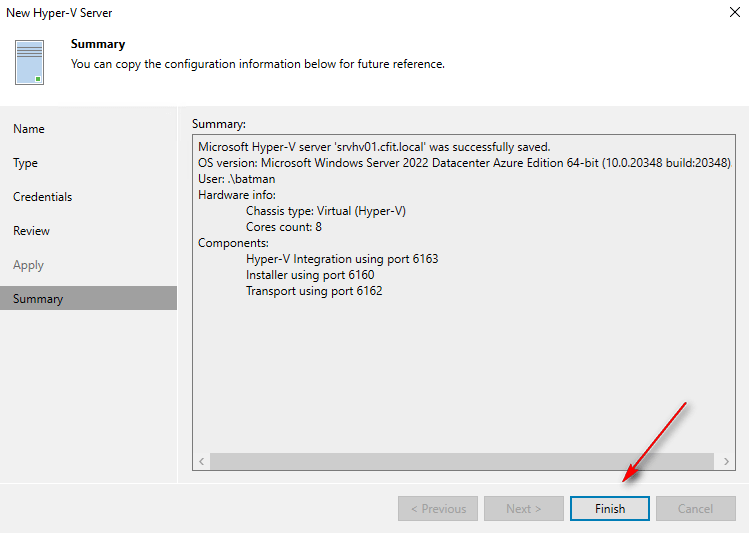Click 'Transport using port 6162' line
The height and width of the screenshot is (533, 749).
(314, 291)
